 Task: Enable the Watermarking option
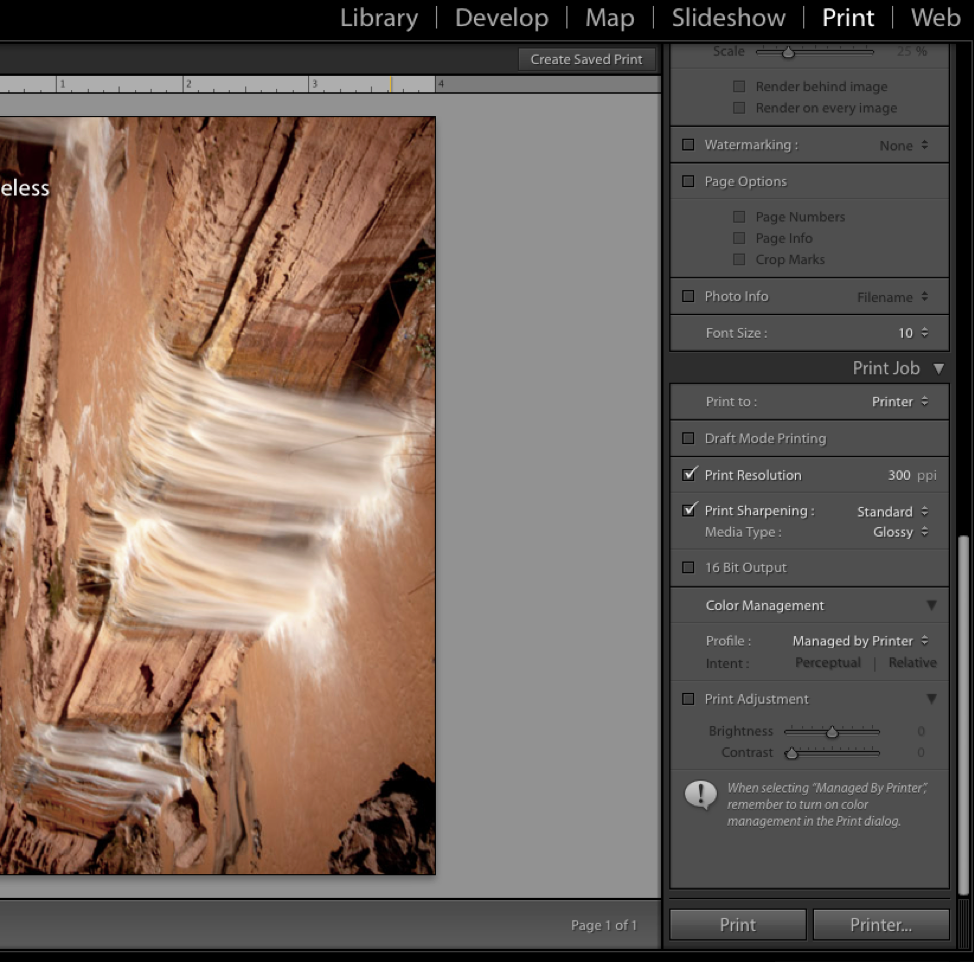coord(688,144)
